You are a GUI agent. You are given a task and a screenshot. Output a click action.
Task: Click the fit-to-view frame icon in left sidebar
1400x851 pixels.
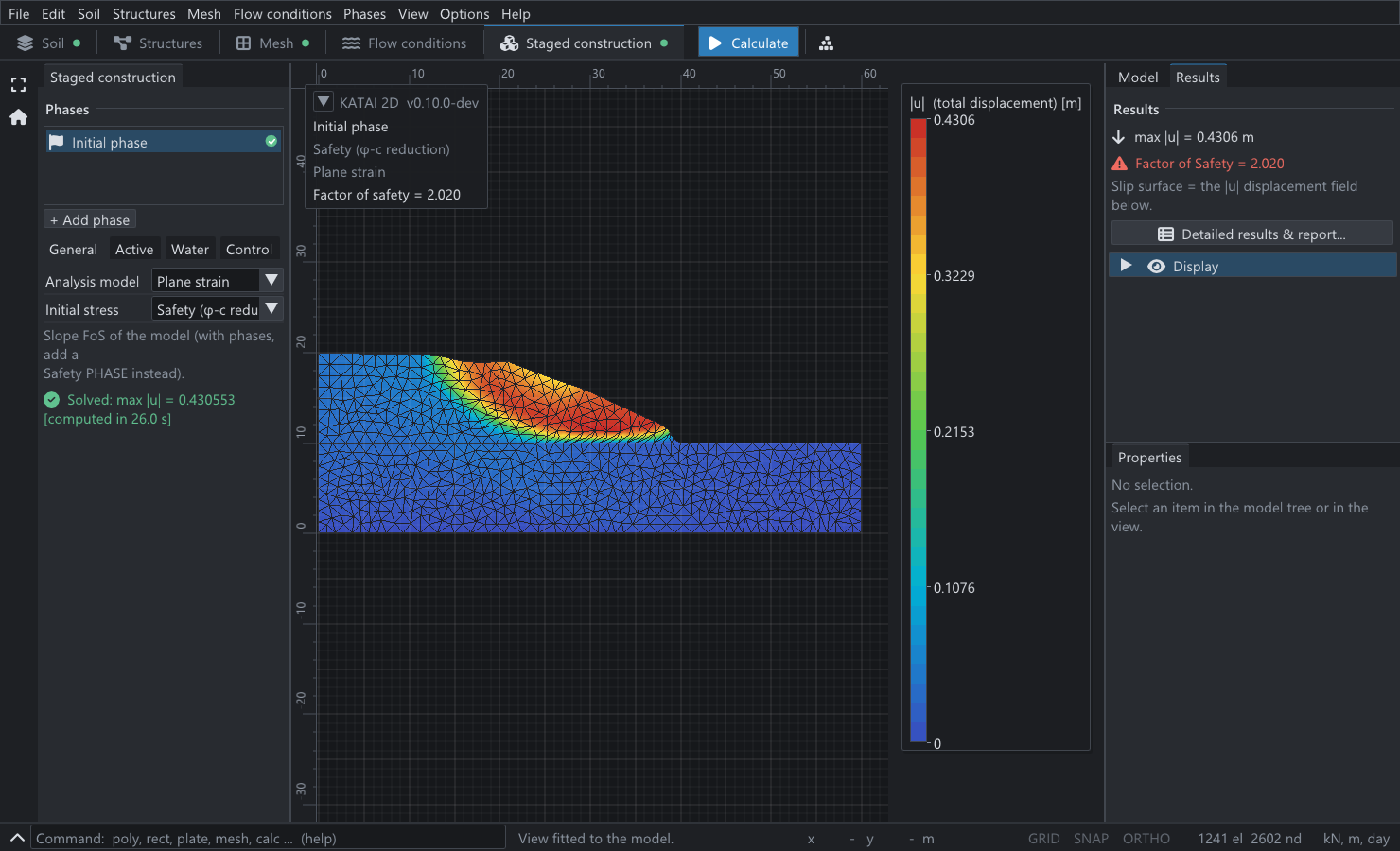(18, 85)
